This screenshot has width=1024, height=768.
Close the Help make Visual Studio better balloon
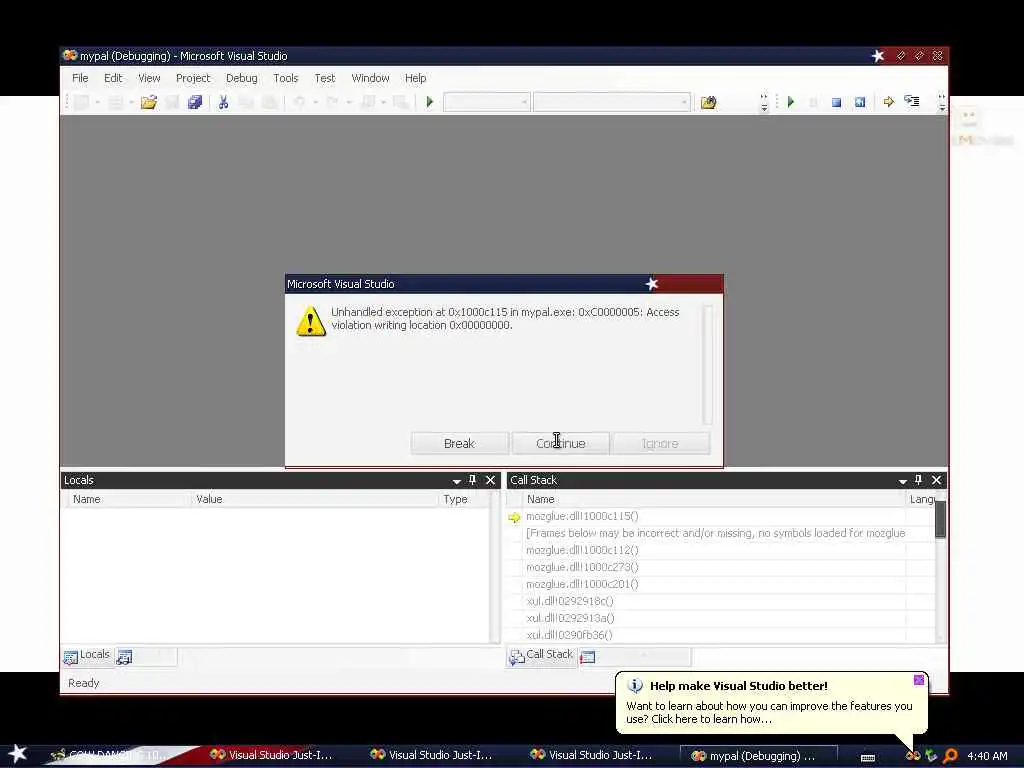pyautogui.click(x=919, y=680)
